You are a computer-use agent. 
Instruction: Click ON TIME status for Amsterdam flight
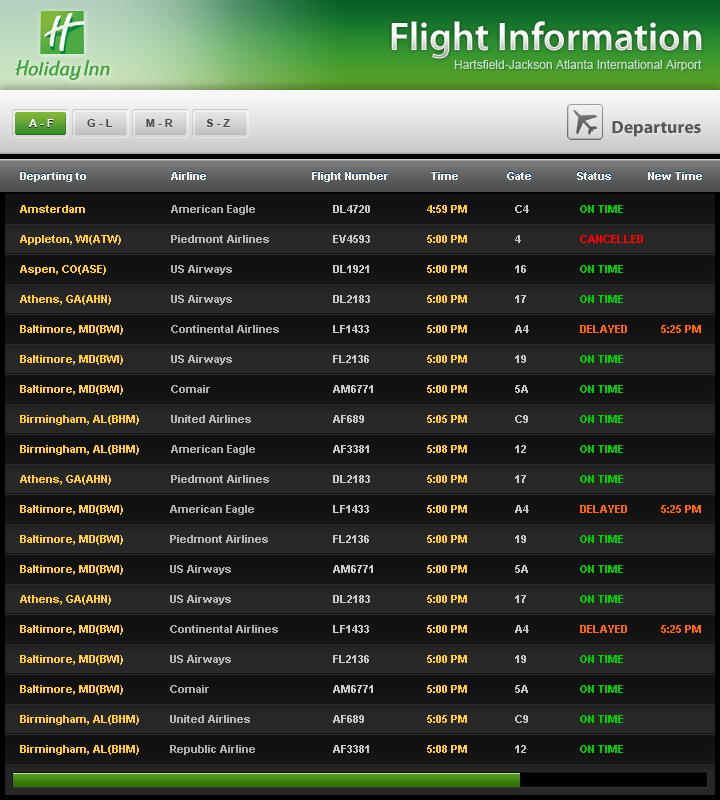coord(602,209)
